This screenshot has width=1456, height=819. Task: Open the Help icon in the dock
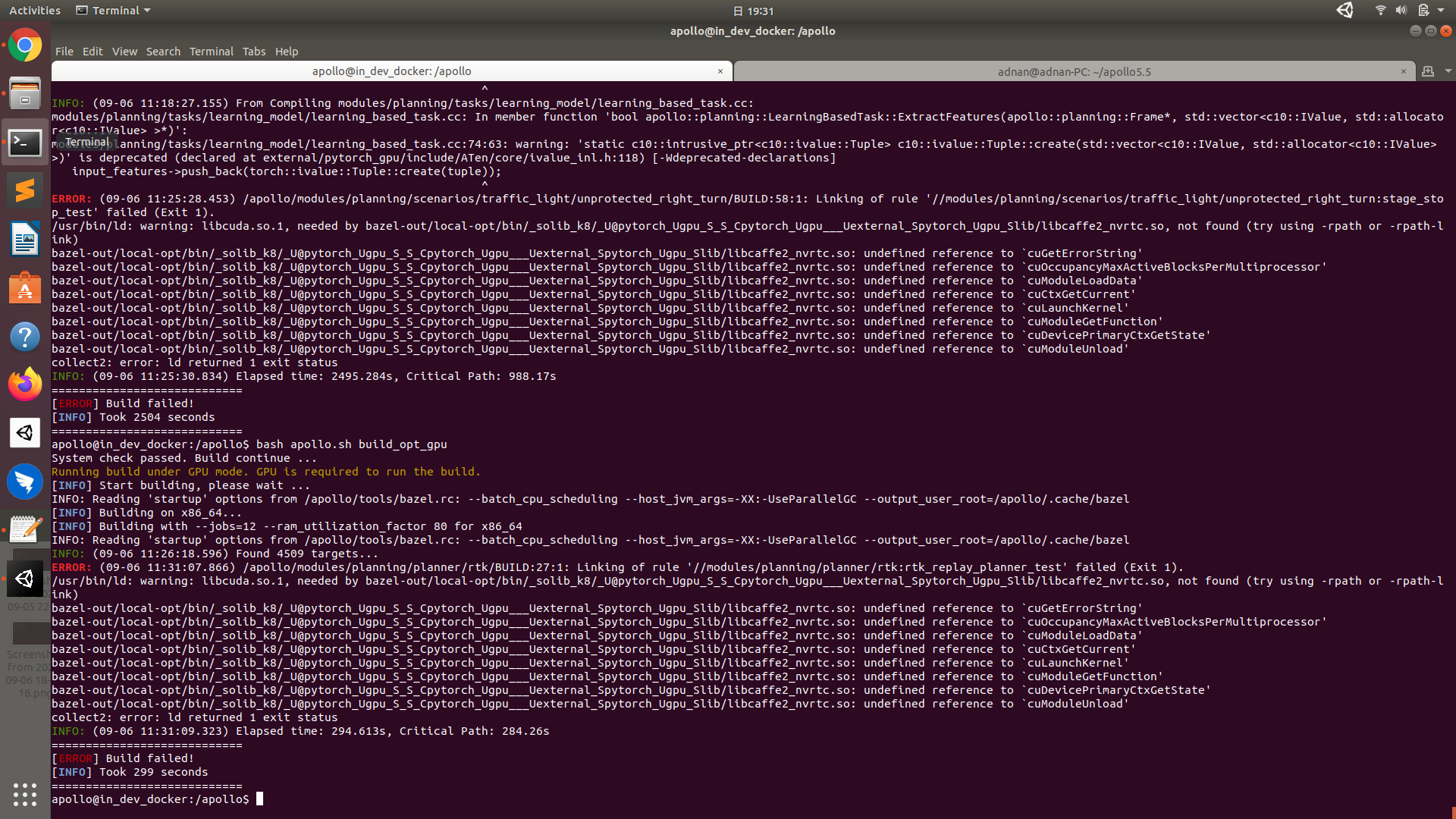tap(25, 336)
